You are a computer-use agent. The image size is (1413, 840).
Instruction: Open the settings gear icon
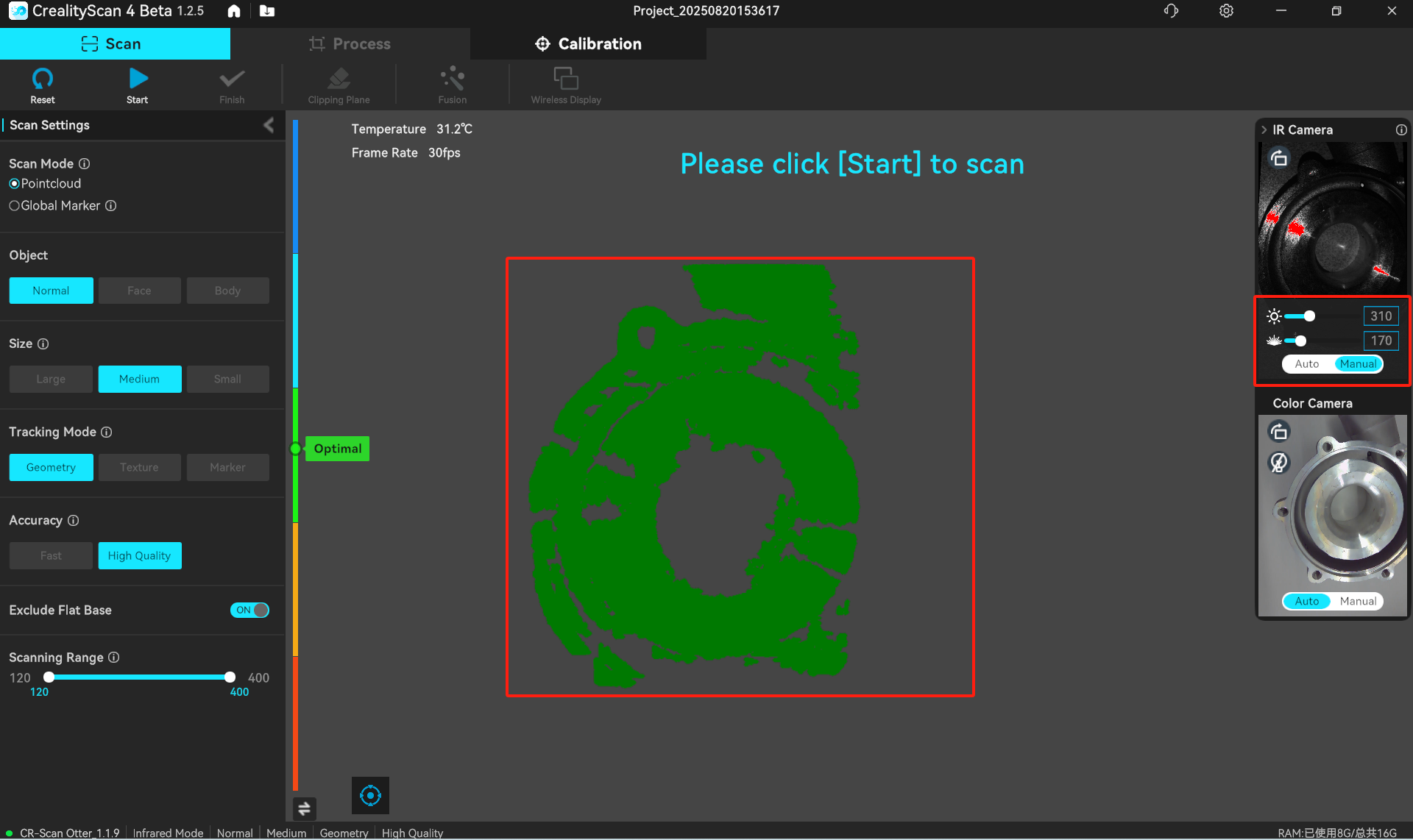(x=1226, y=11)
